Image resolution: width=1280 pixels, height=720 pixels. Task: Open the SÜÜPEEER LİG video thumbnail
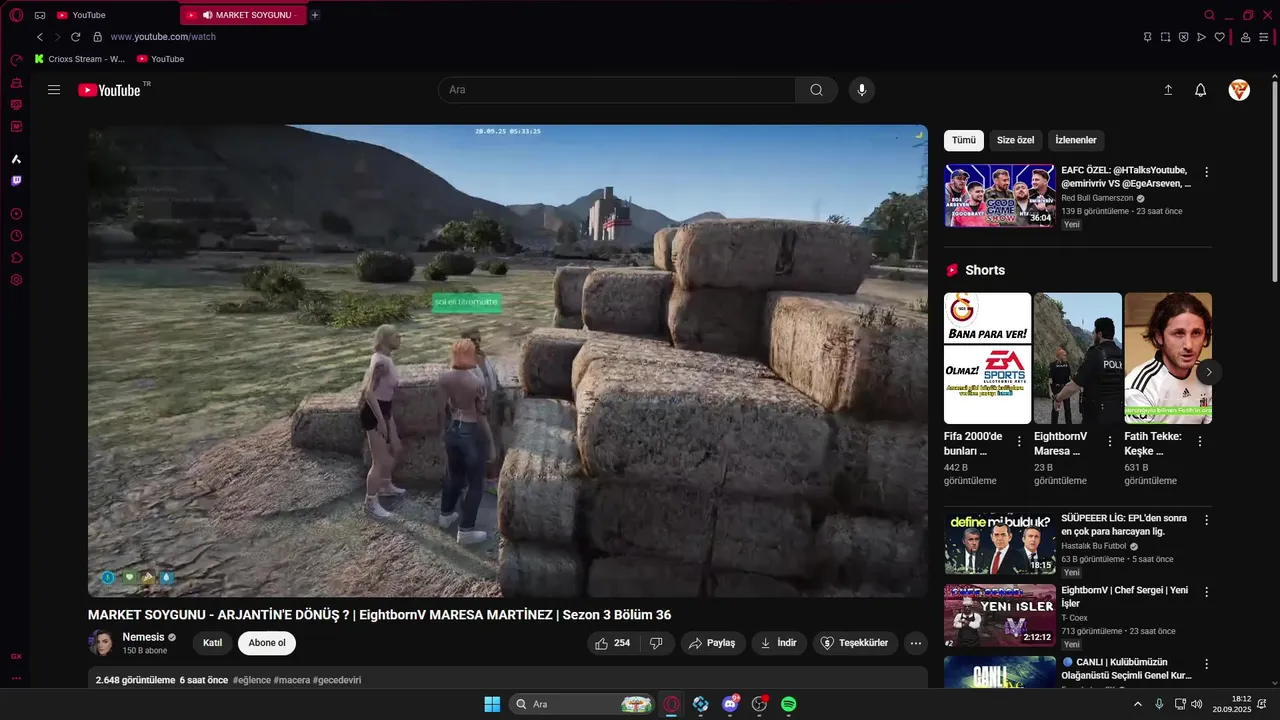tap(1000, 543)
